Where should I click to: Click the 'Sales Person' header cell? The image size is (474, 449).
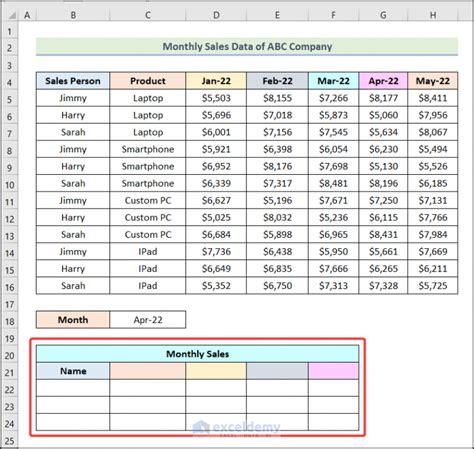pyautogui.click(x=73, y=81)
